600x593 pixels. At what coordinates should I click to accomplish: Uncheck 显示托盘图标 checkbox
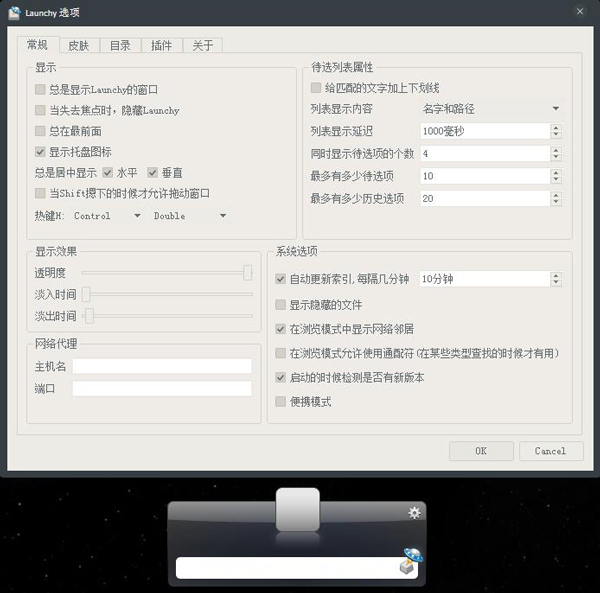[40, 152]
